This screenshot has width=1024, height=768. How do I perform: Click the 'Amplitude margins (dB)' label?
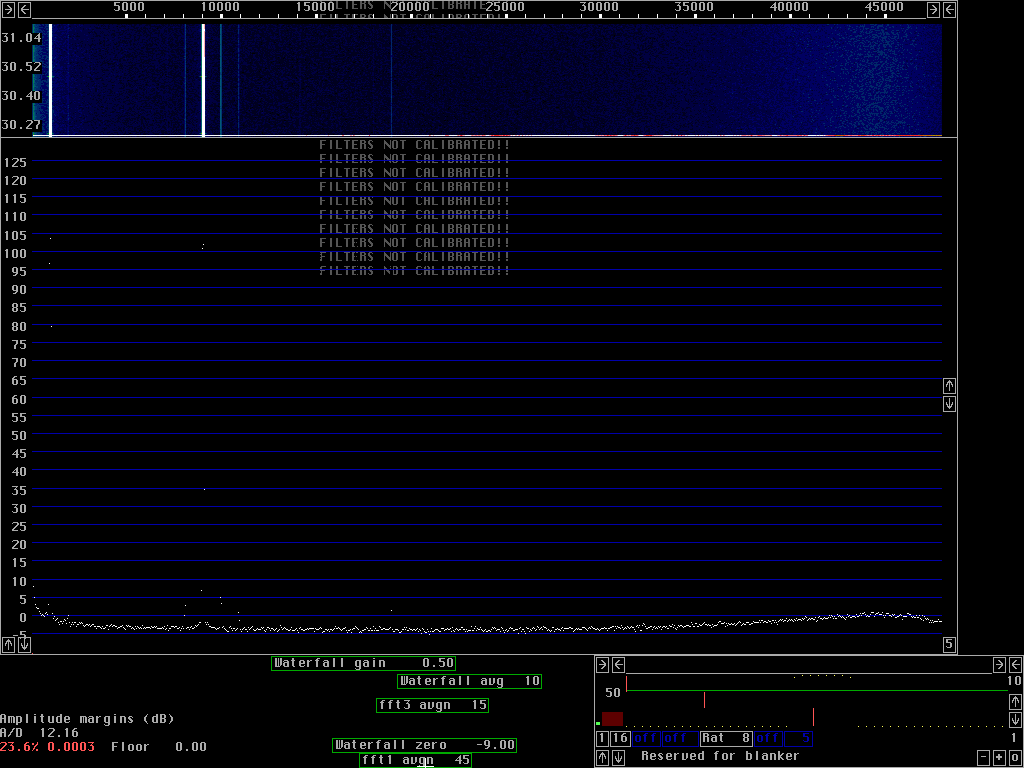coord(87,719)
